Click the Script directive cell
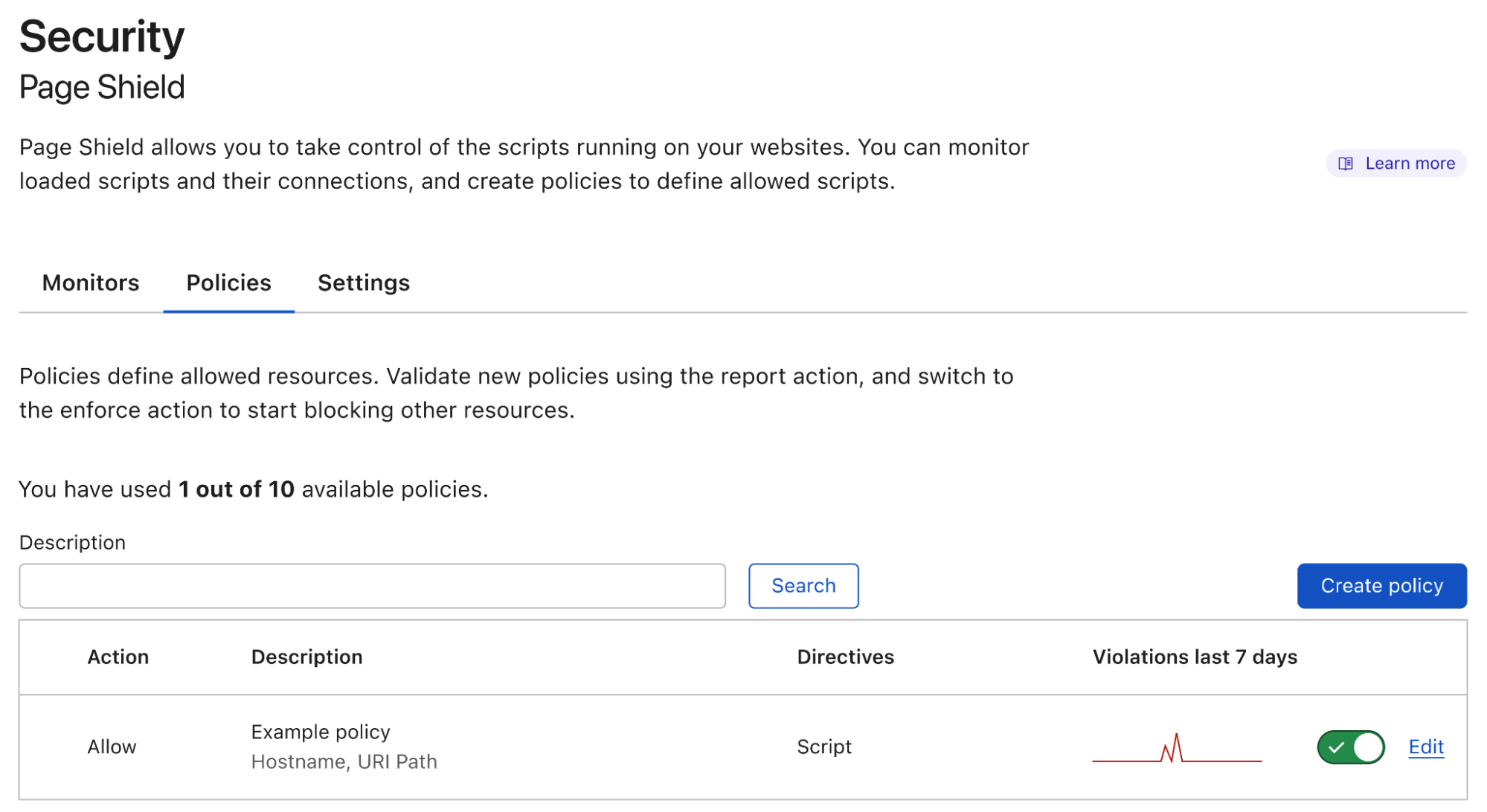This screenshot has height=812, width=1487. coord(823,747)
